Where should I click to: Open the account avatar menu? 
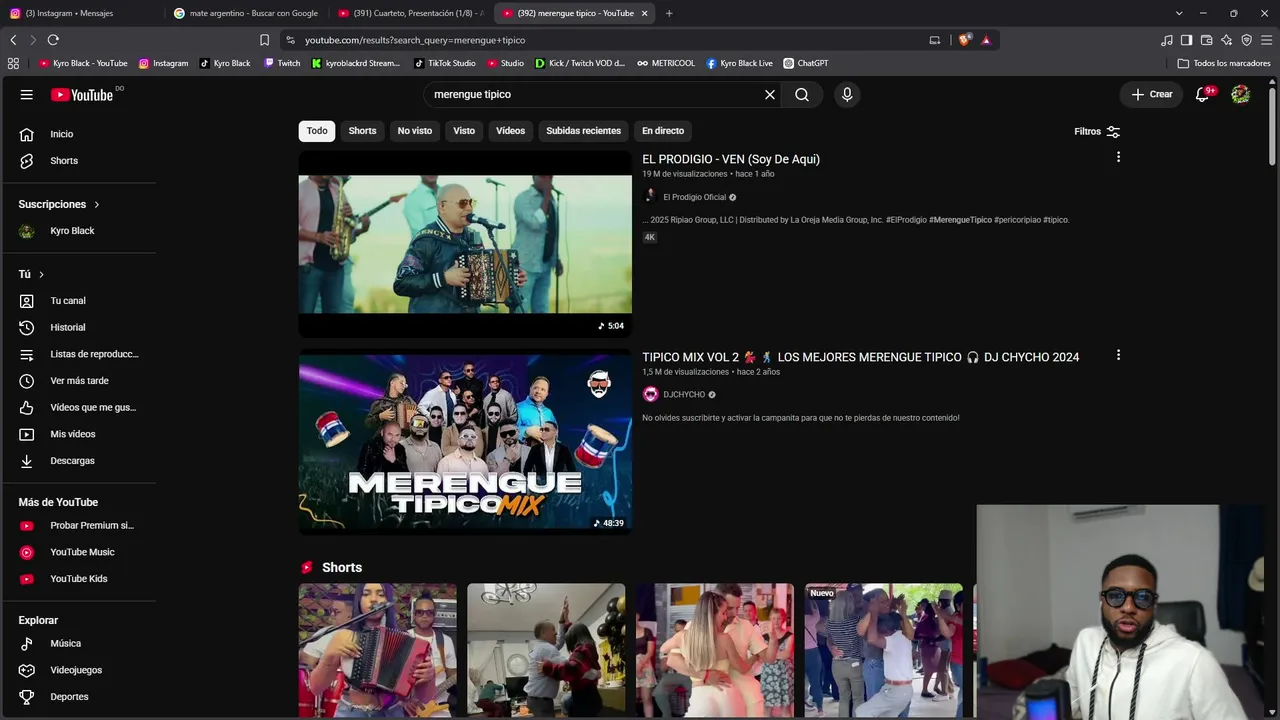pos(1241,94)
